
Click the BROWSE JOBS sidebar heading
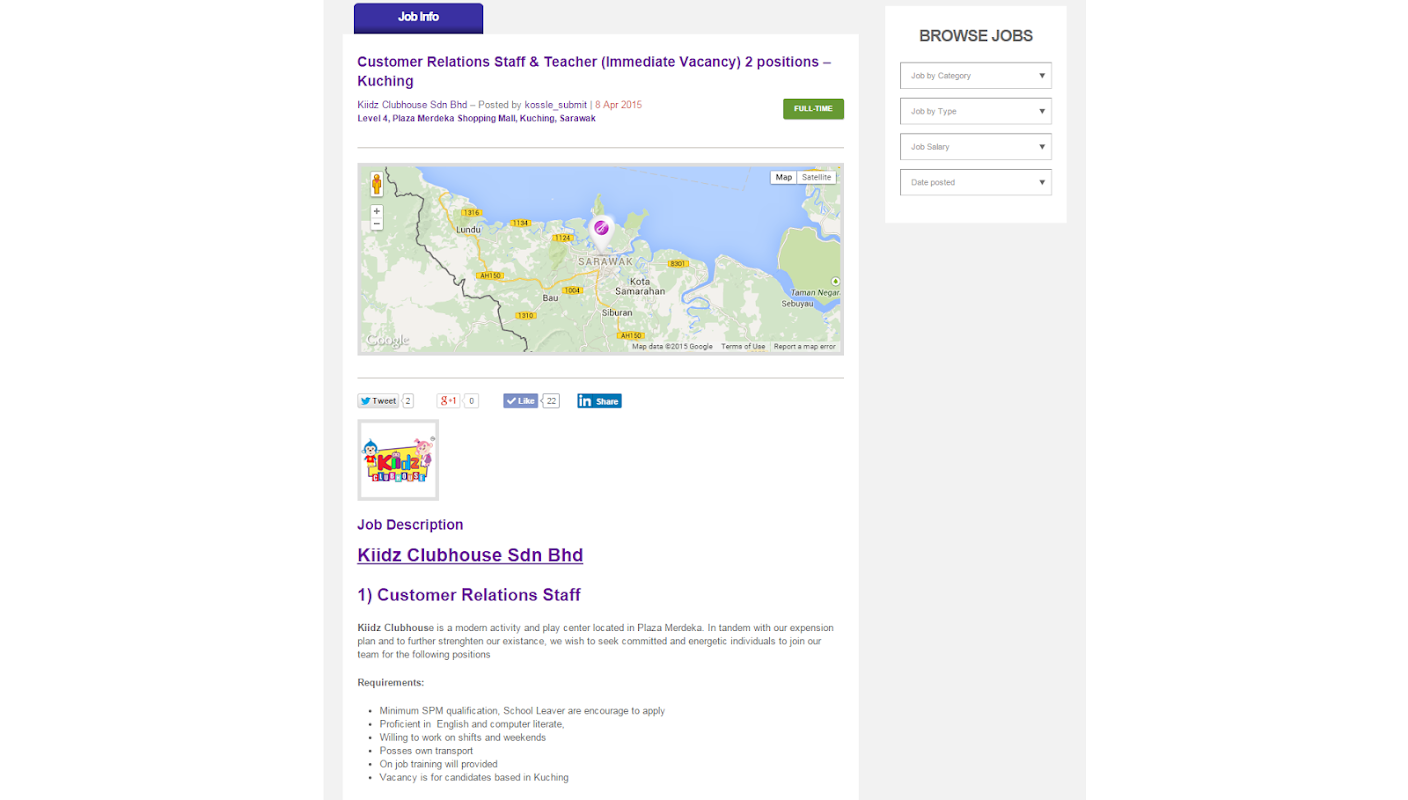[976, 36]
